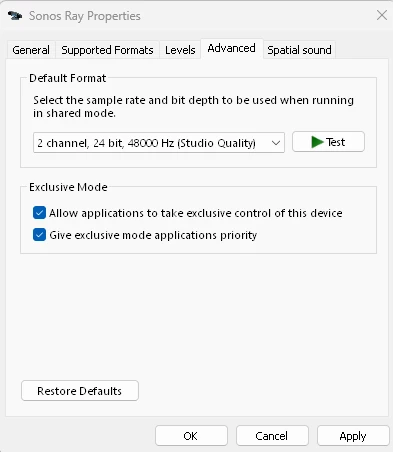
Task: Select the Advanced tab
Action: pyautogui.click(x=232, y=49)
